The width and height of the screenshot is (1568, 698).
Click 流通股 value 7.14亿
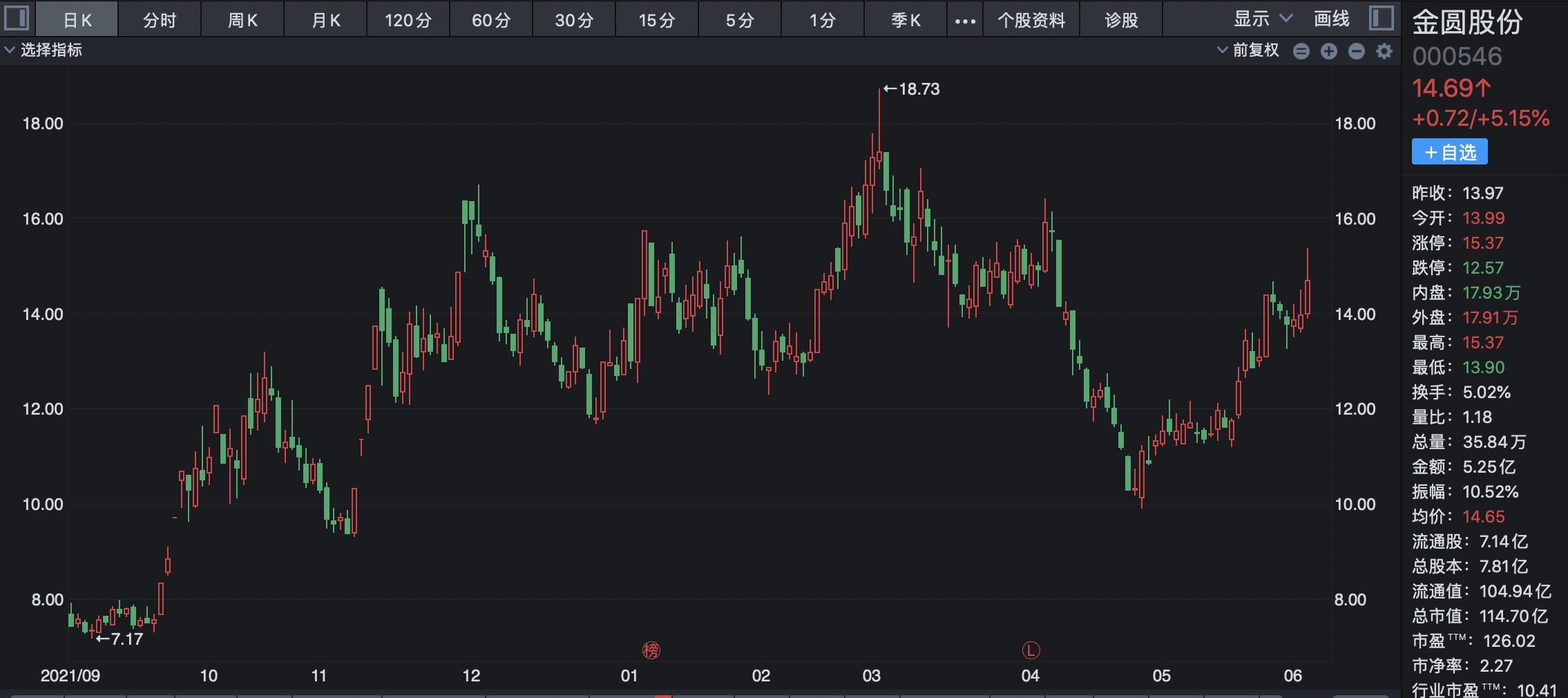click(1504, 541)
